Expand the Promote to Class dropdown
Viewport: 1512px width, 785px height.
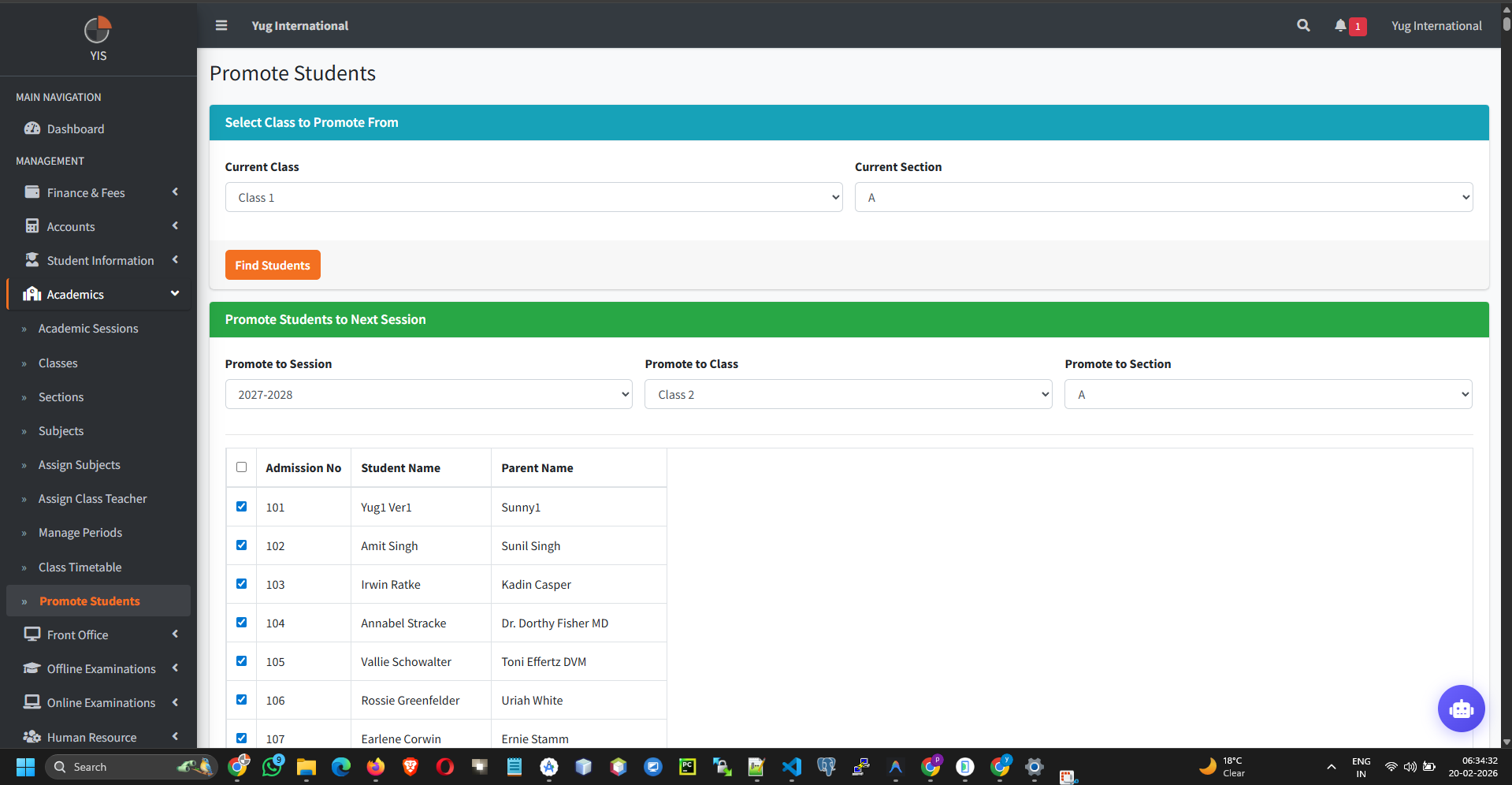tap(848, 394)
